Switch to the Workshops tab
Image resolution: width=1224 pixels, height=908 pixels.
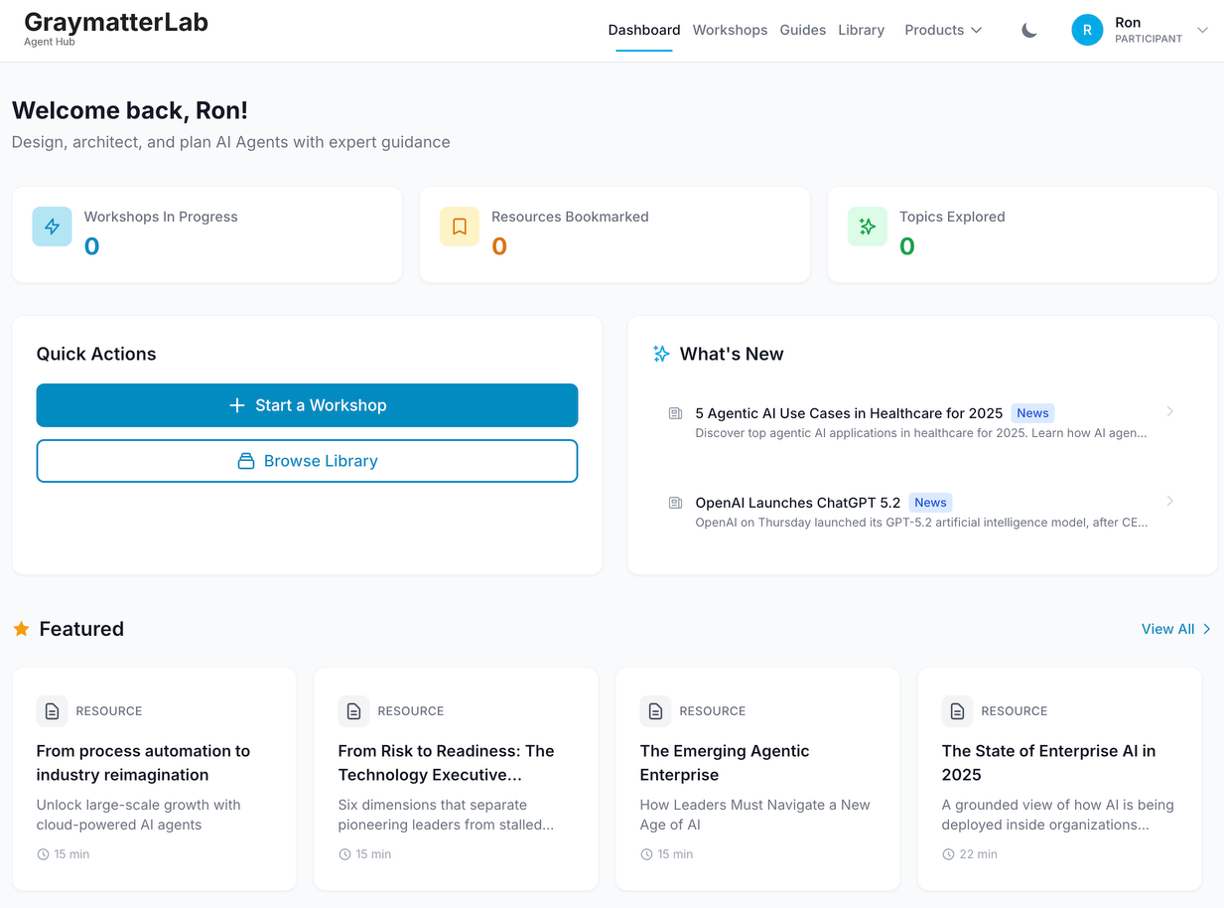[x=730, y=30]
